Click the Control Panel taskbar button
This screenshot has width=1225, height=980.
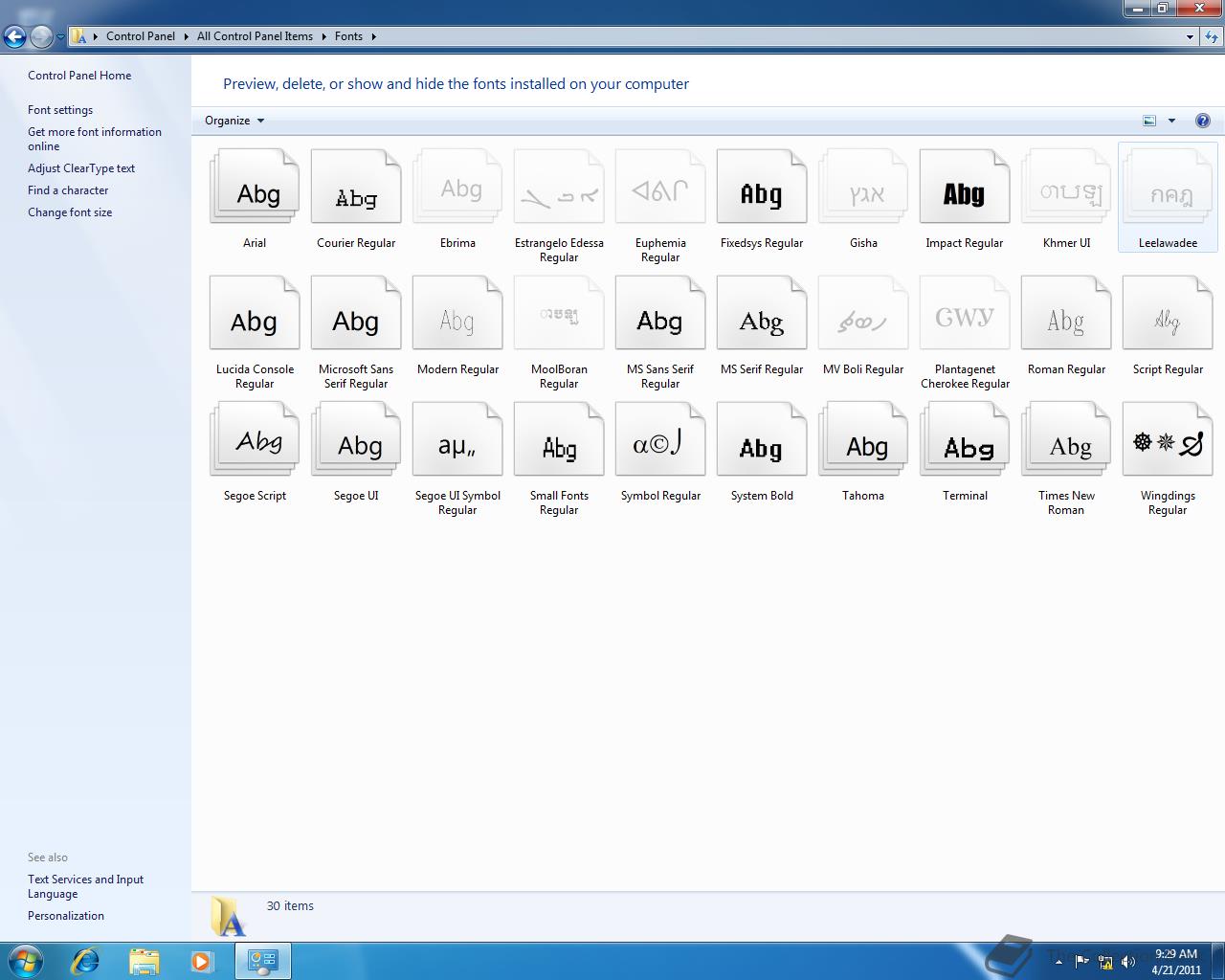(x=263, y=961)
